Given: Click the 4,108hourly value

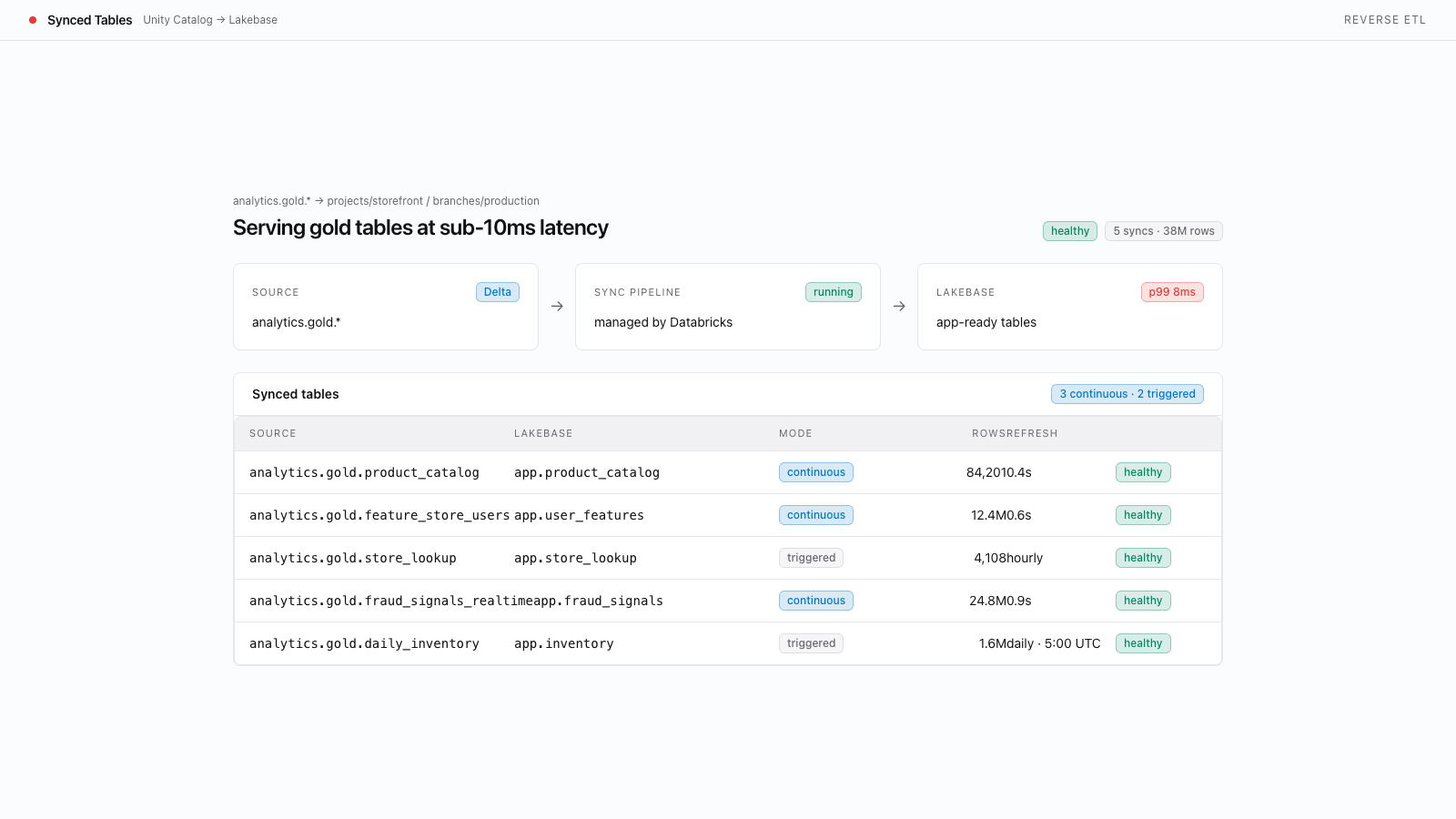Looking at the screenshot, I should tap(1008, 558).
